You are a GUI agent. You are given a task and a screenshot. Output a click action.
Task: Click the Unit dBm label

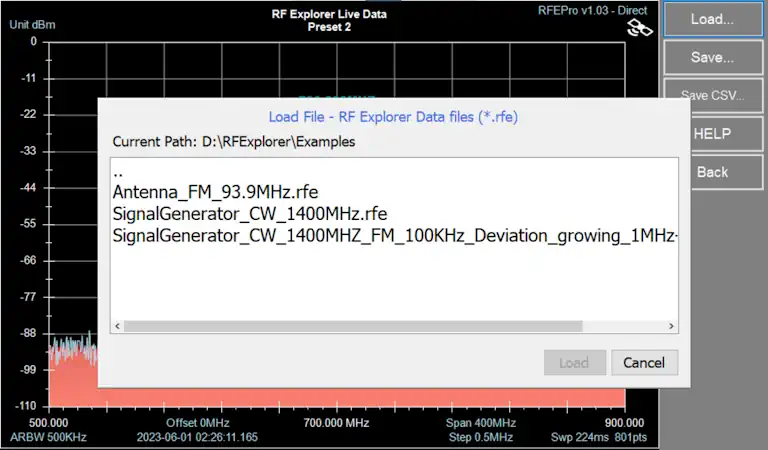34,23
